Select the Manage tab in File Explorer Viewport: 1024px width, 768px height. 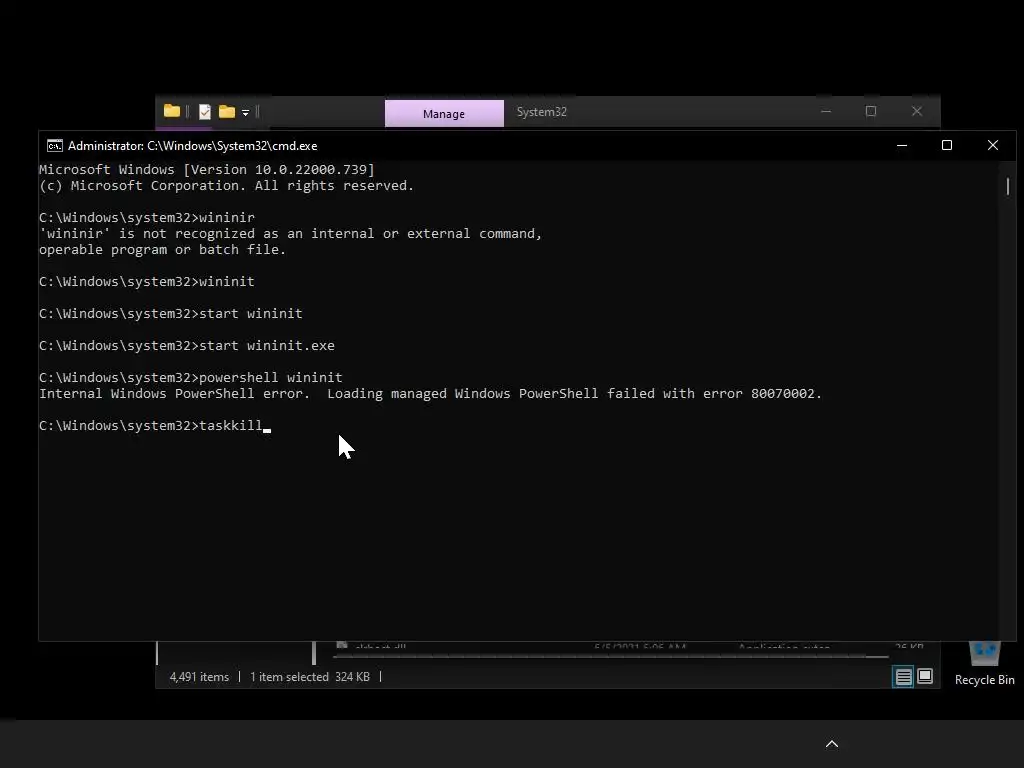click(444, 114)
